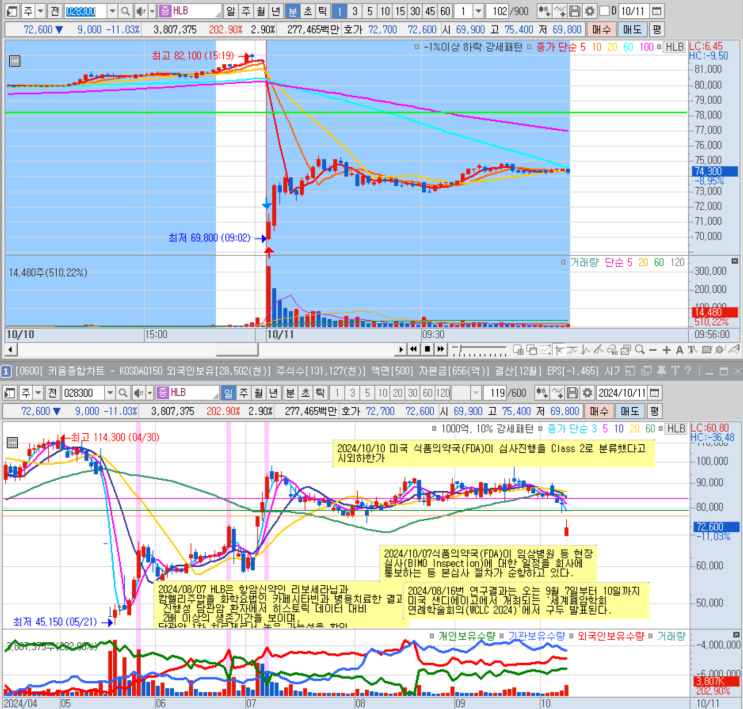Toggle the D checkbox in top toolbar

click(x=604, y=11)
